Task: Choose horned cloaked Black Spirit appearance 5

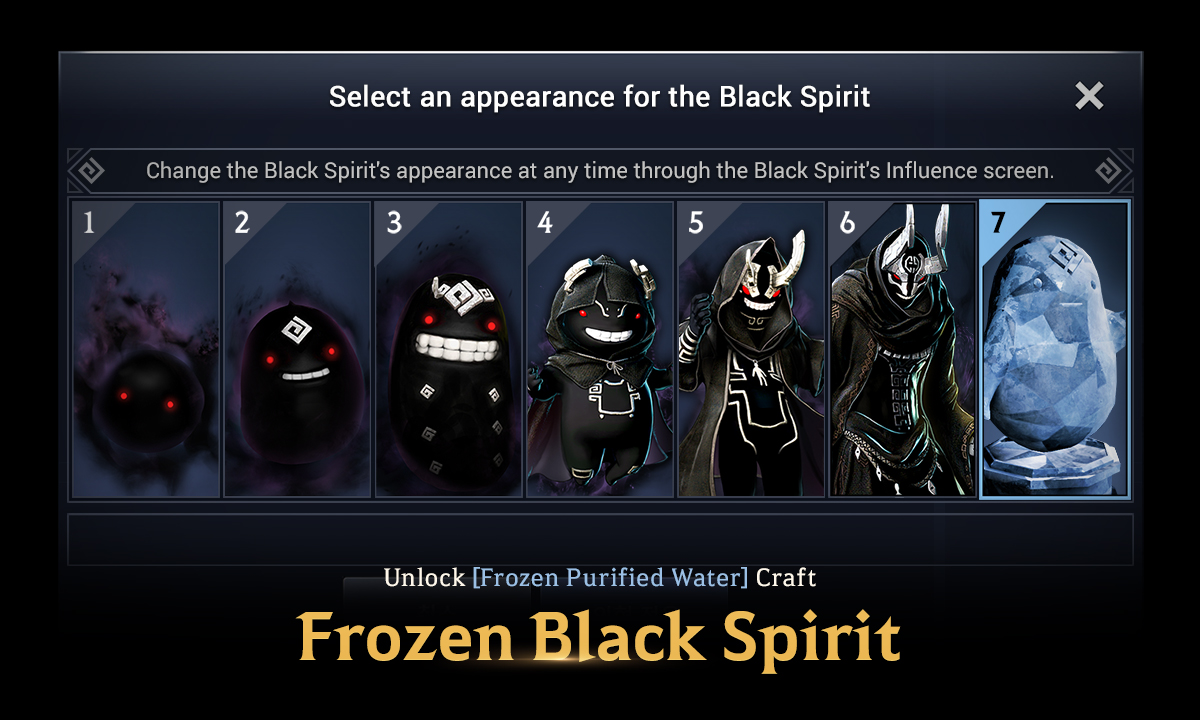Action: (x=751, y=349)
